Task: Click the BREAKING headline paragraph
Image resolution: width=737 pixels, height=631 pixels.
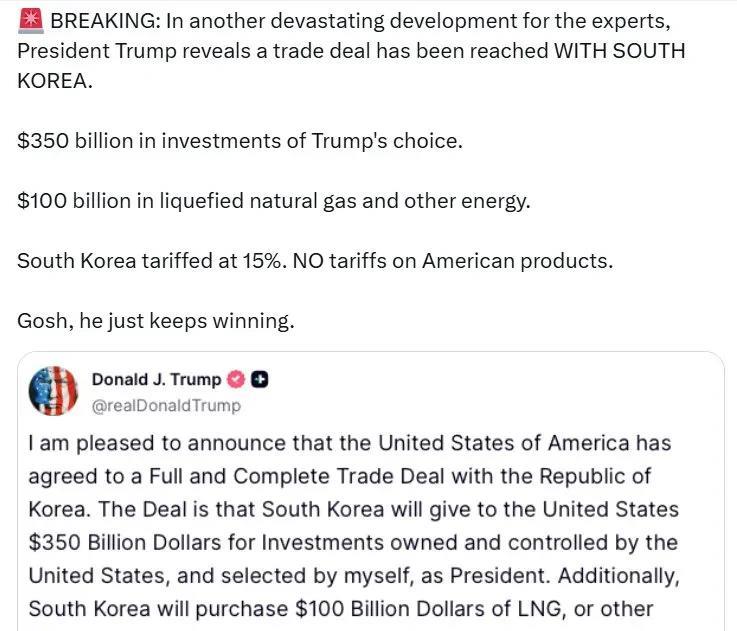Action: coord(350,50)
